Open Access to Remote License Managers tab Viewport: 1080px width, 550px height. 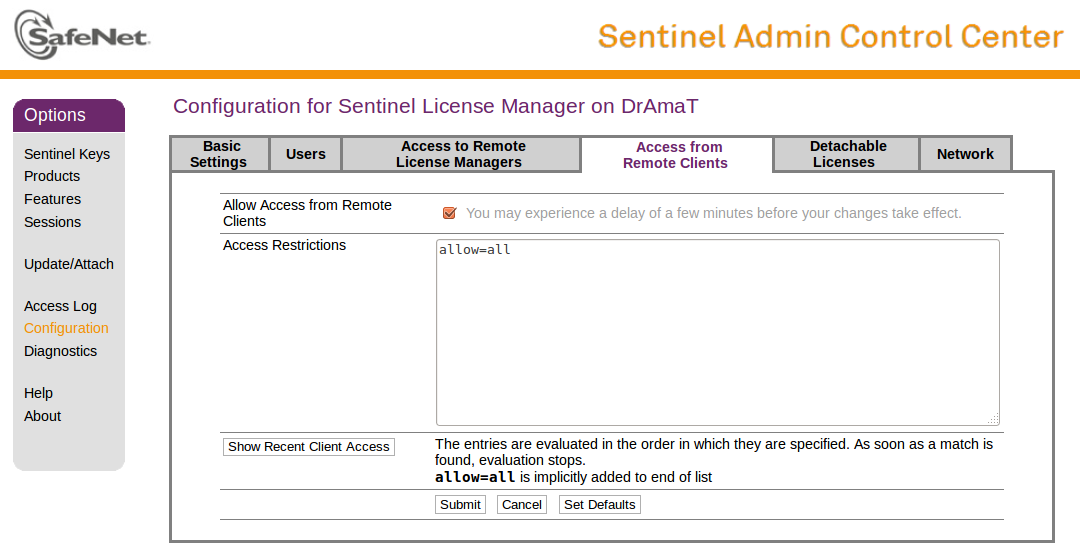(x=460, y=154)
